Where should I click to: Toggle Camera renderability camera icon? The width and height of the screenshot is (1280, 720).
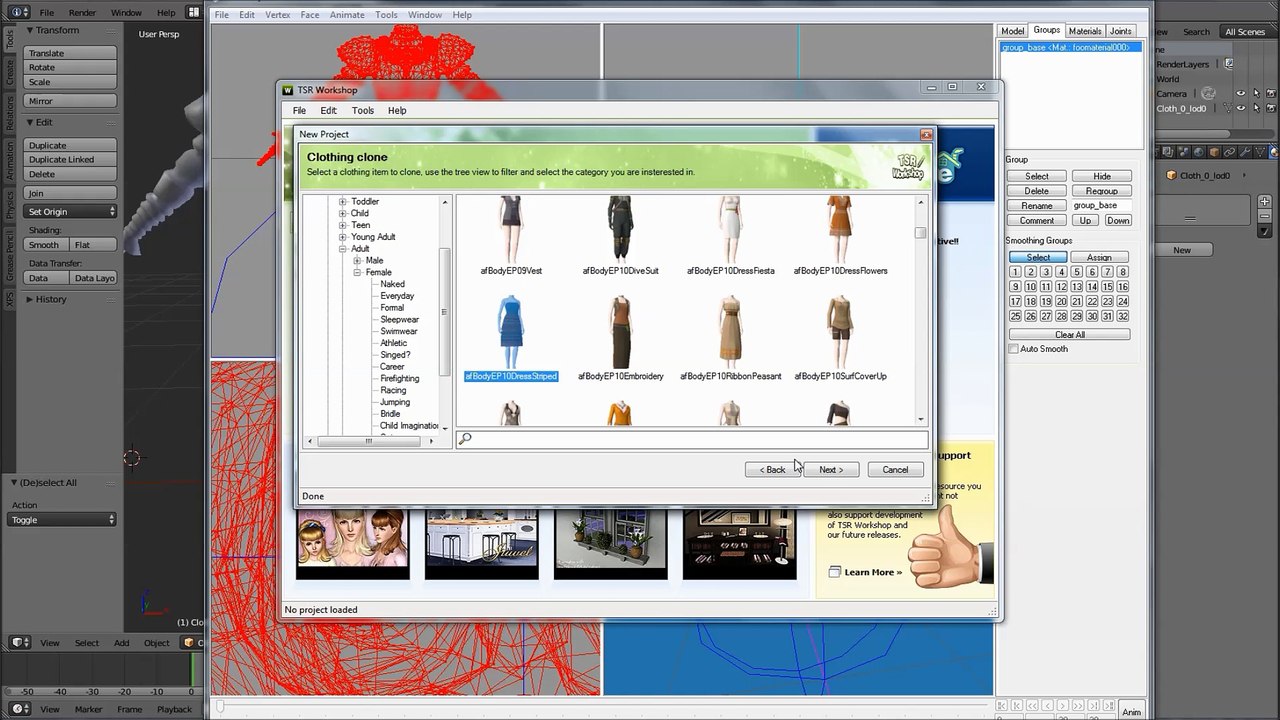tap(1271, 93)
